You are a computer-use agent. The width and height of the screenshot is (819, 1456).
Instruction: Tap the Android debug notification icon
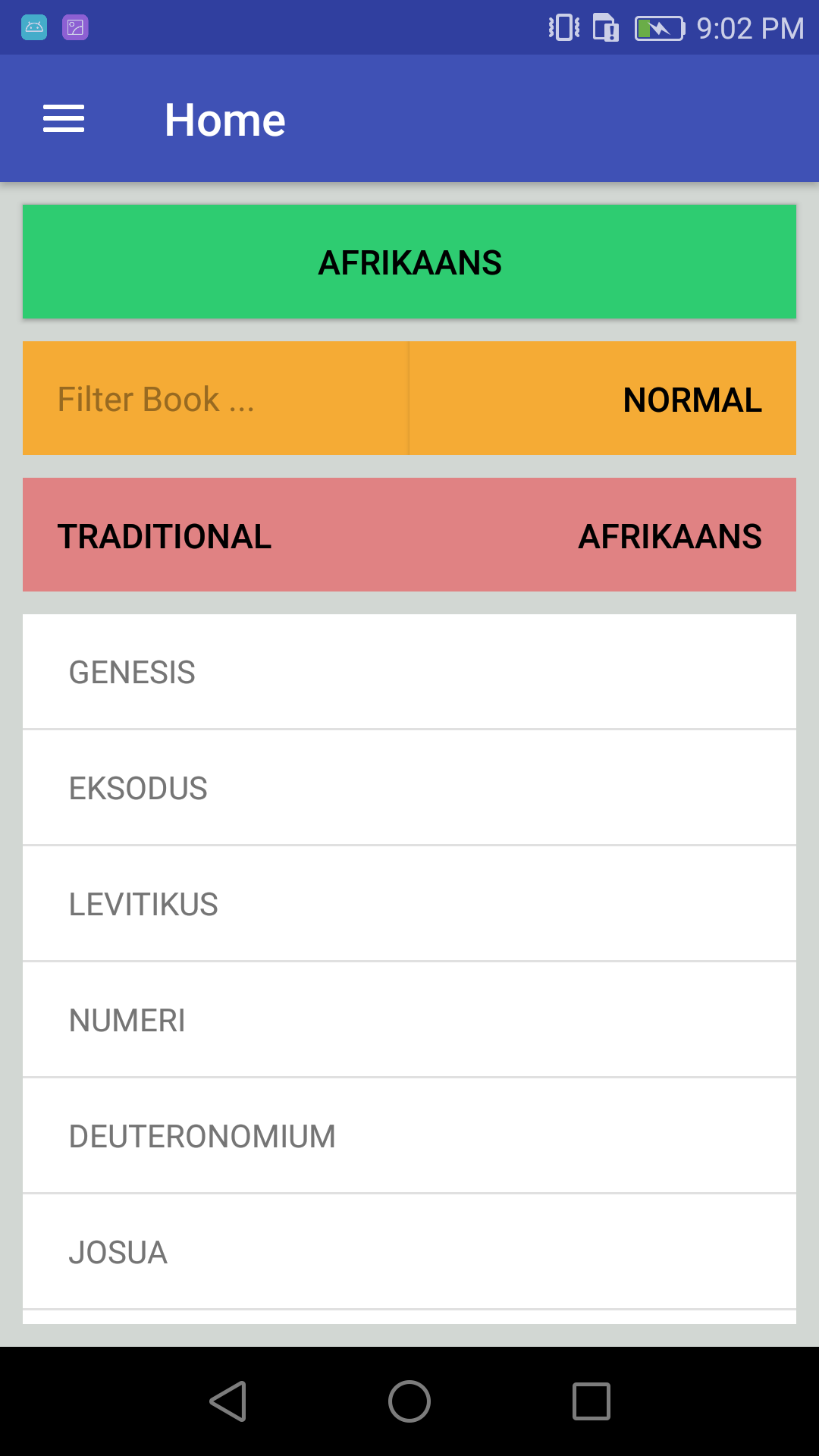tap(34, 28)
